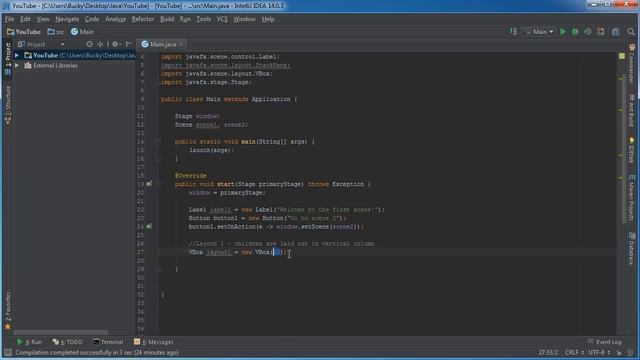The height and width of the screenshot is (360, 640).
Task: Close the Main.java tab
Action: coord(181,44)
